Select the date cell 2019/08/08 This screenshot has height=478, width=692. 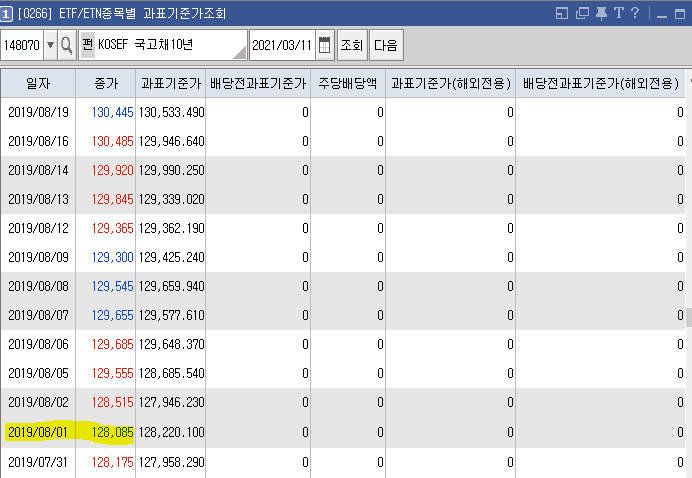38,286
